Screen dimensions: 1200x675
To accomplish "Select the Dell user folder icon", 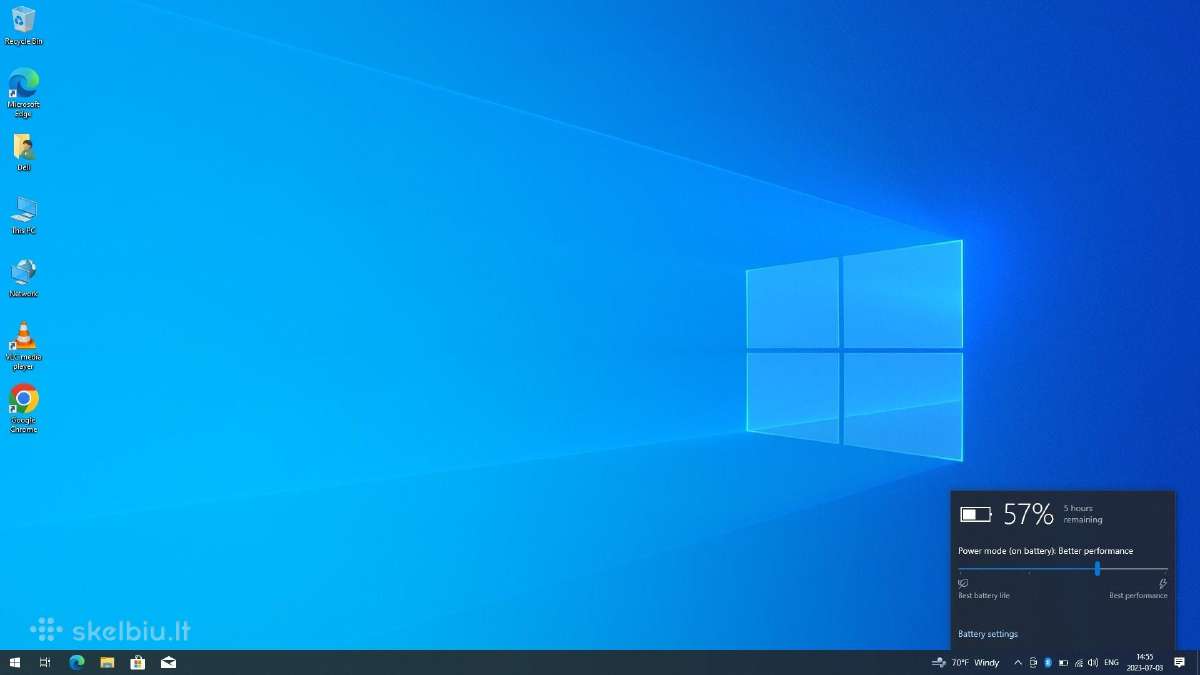I will pos(23,153).
